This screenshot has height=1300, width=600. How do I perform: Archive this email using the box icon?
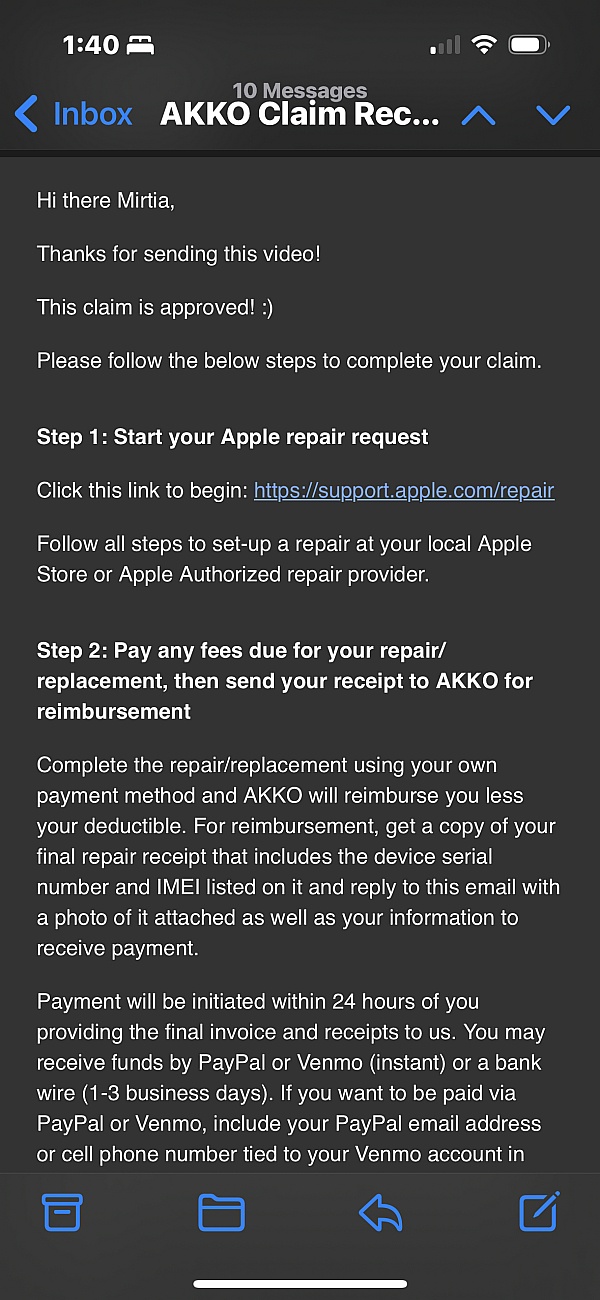(x=62, y=1212)
